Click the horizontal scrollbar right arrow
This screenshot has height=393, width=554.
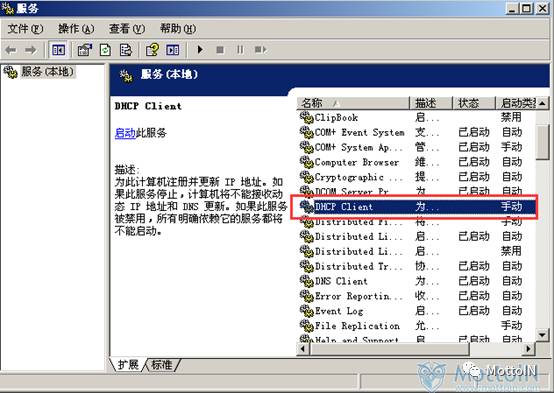pos(529,349)
